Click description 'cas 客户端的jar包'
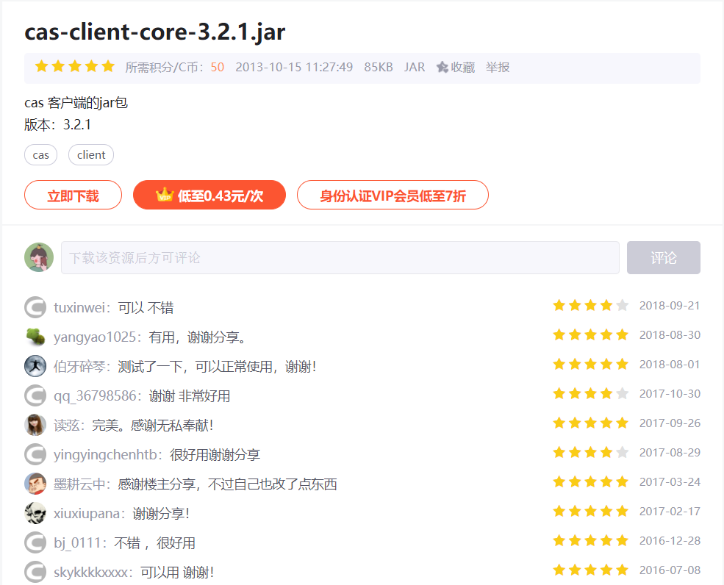 [76, 103]
